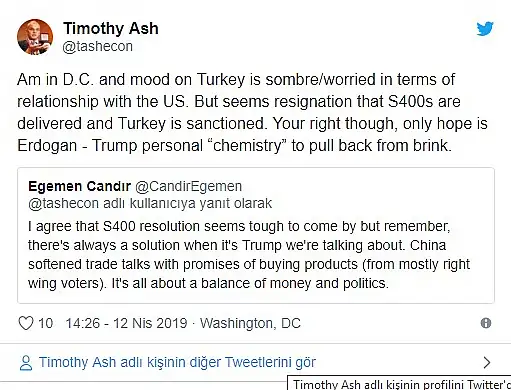The image size is (511, 390).
Task: Click the like count number 10
Action: point(45,323)
